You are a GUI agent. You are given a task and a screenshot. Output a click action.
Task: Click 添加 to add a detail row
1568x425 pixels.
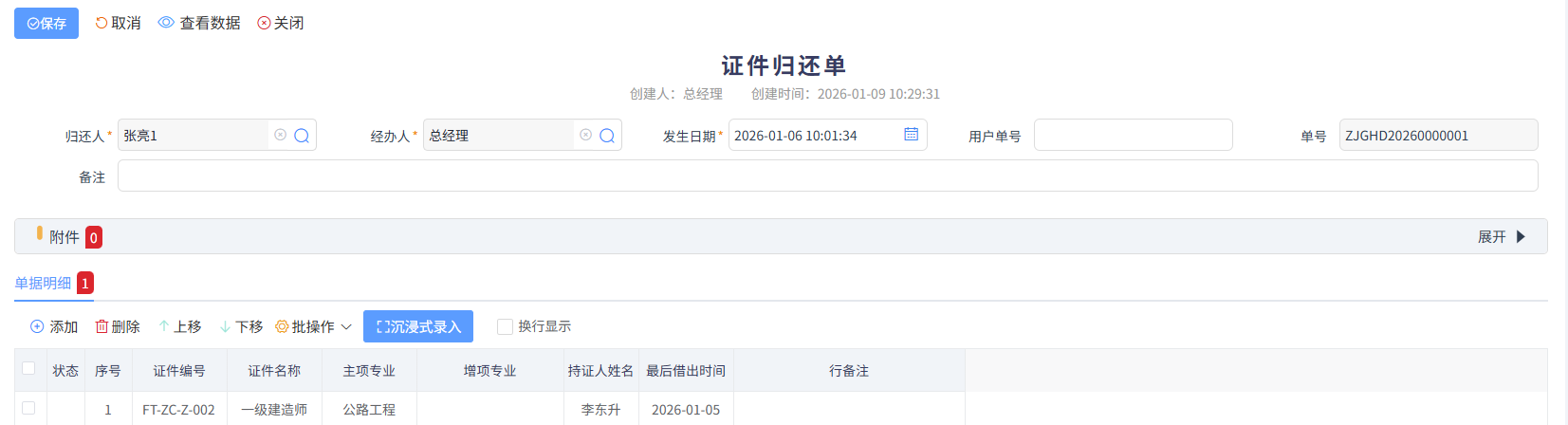pyautogui.click(x=54, y=326)
